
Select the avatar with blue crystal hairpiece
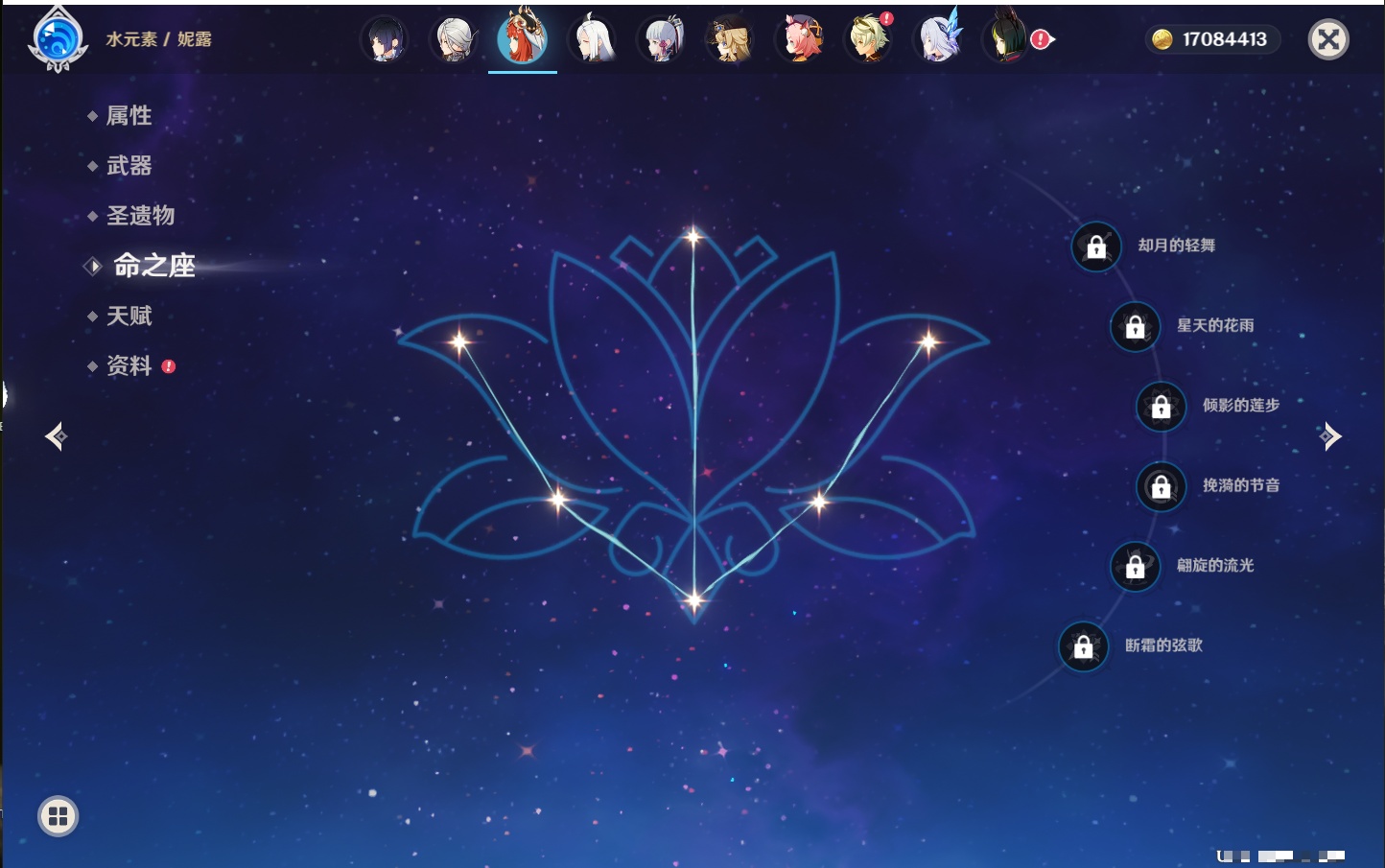(940, 37)
